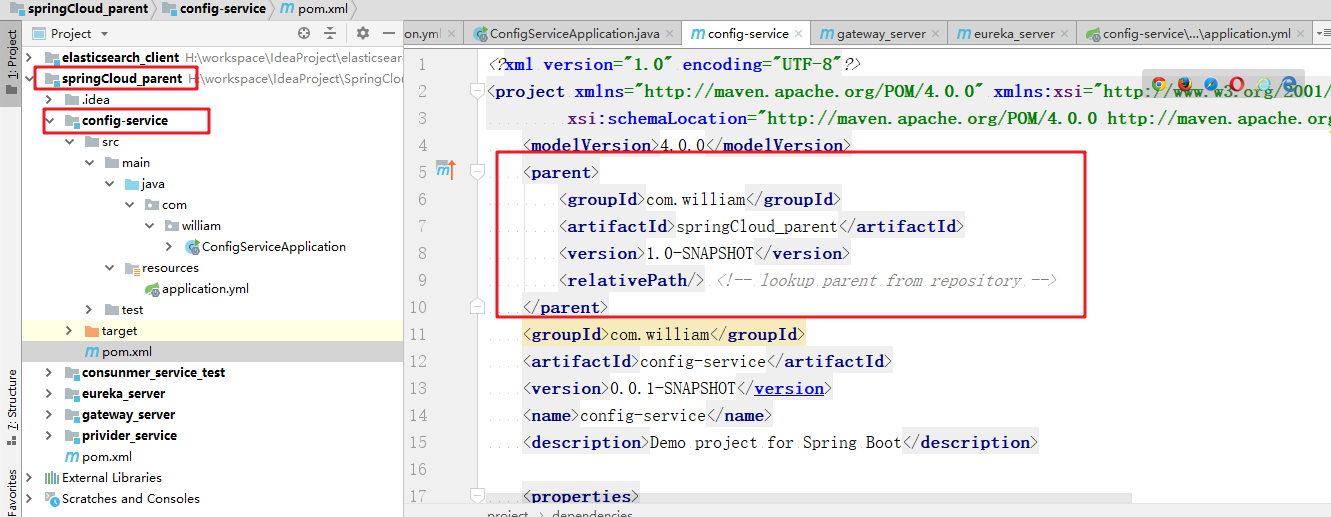The height and width of the screenshot is (517, 1331).
Task: Collapse the william package
Action: (149, 225)
